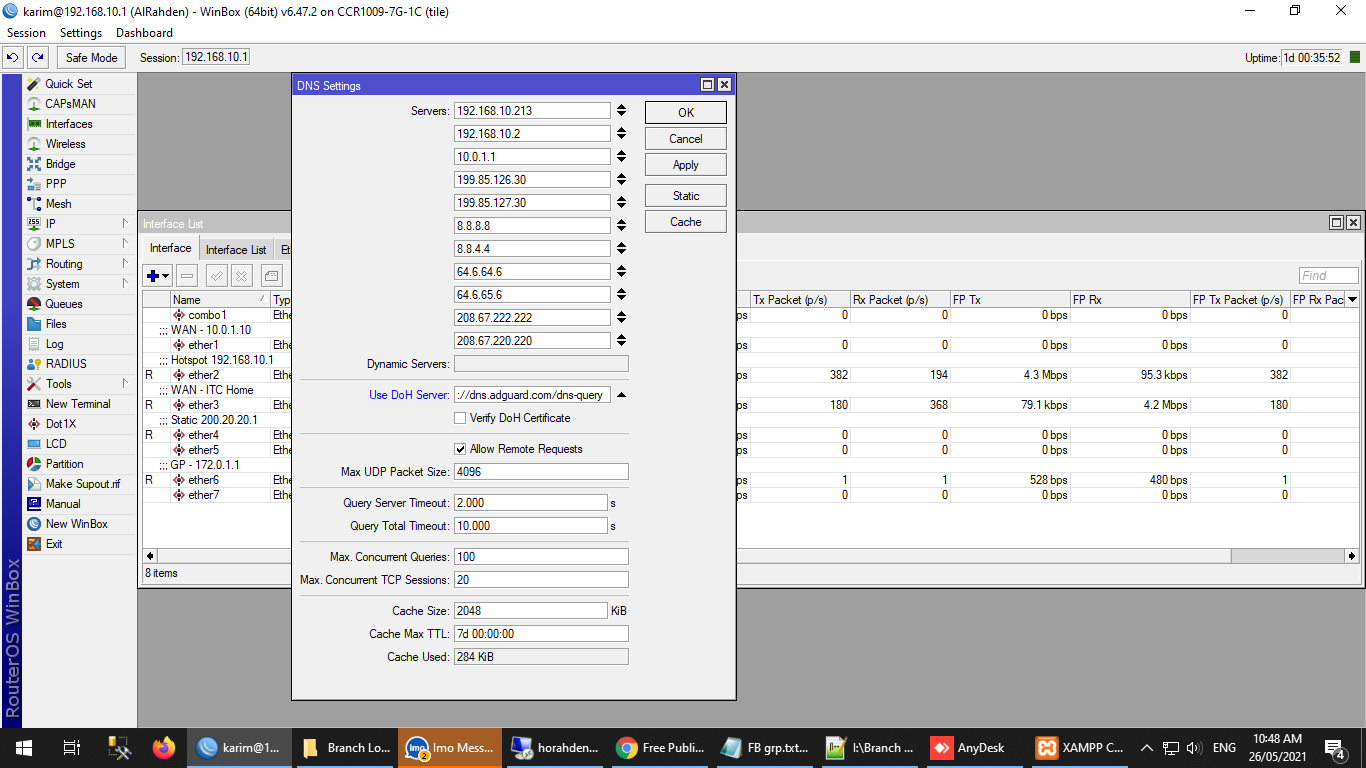Open Imo Messenger taskbar item
1366x768 pixels.
click(x=449, y=747)
